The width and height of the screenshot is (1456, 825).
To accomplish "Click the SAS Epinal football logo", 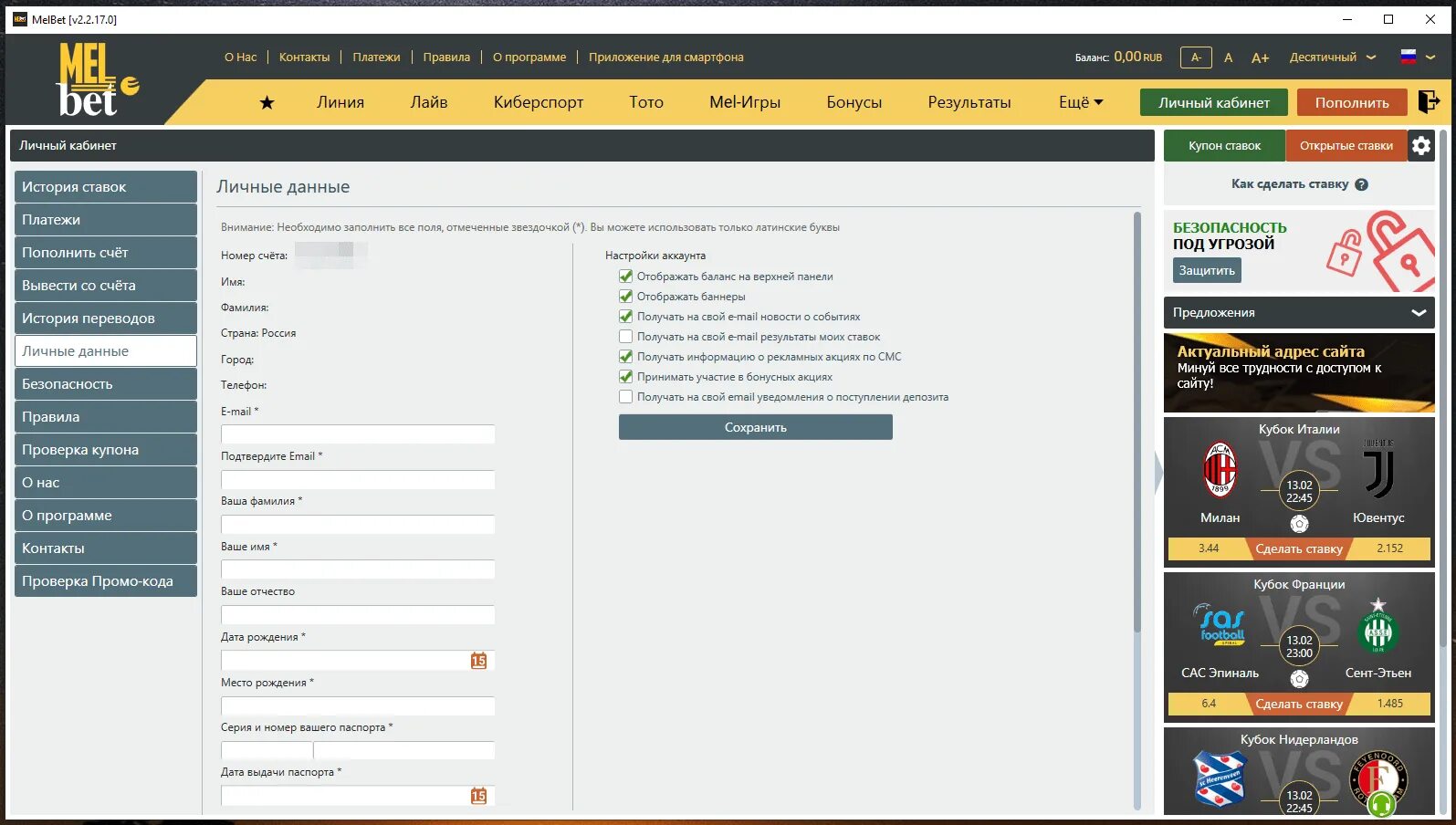I will tap(1220, 624).
